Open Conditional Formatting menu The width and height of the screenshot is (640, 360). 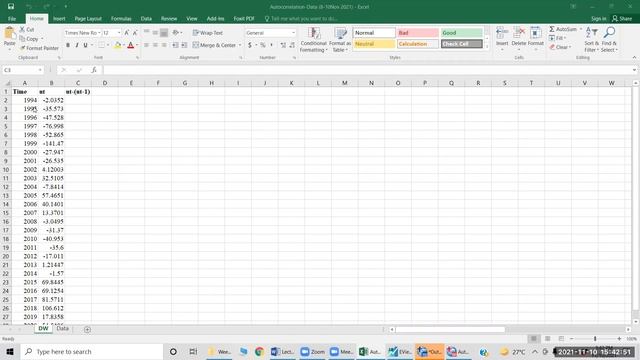click(x=313, y=40)
